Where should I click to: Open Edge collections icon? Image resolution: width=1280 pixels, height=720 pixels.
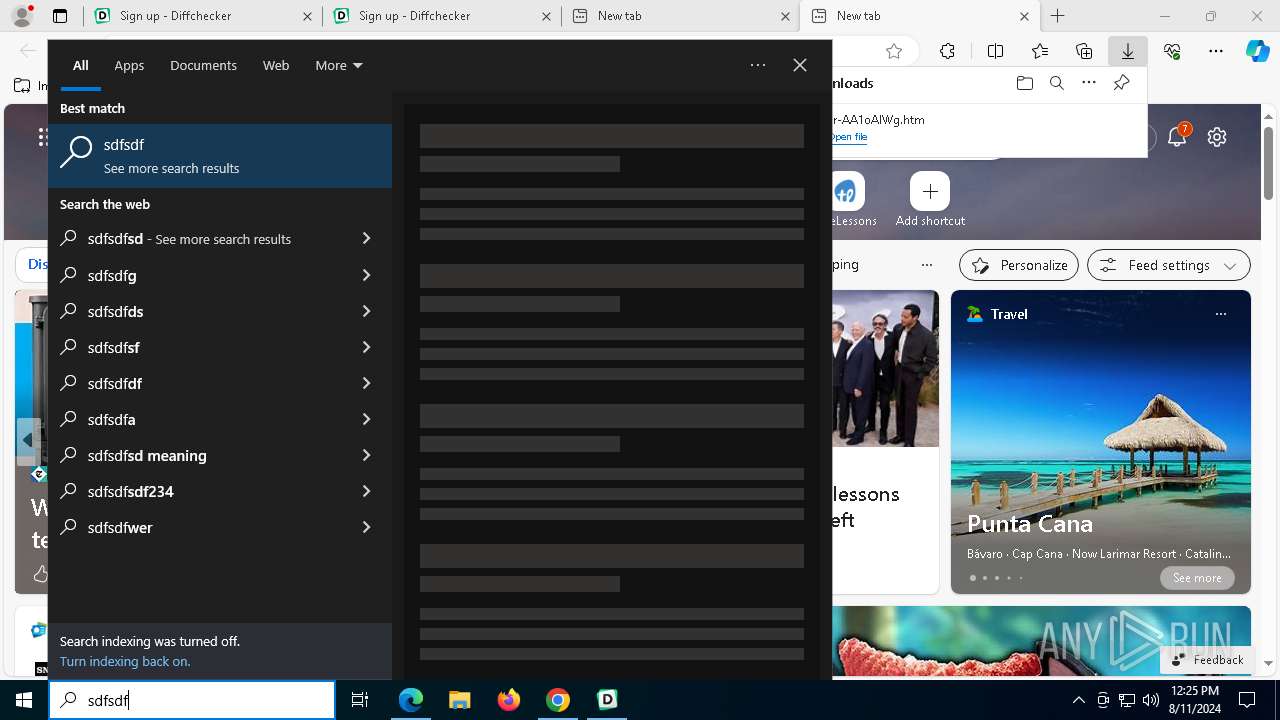[x=1084, y=52]
